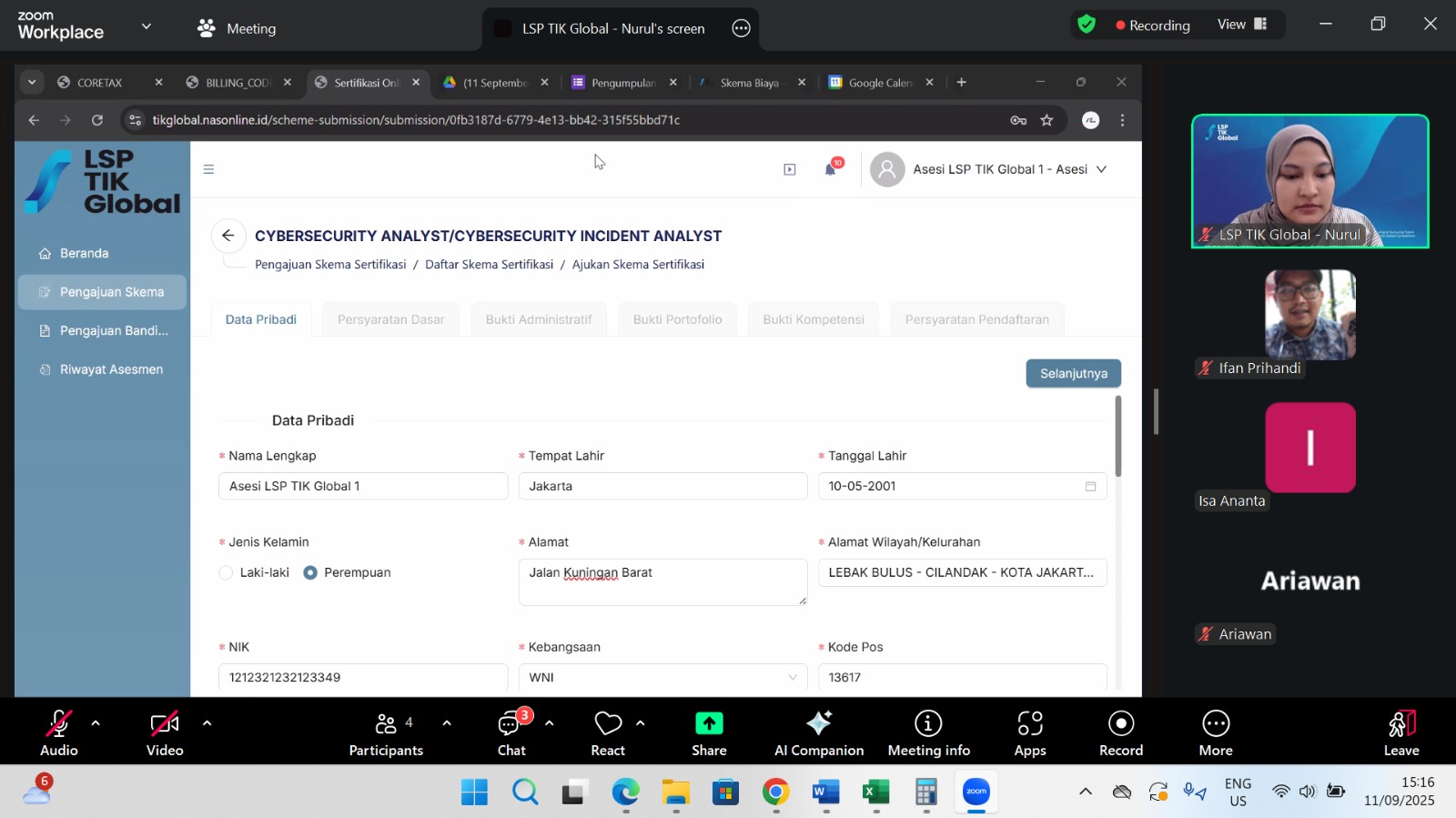Open the Zoom Chat panel
Screen dimensions: 1456x818
point(510,725)
